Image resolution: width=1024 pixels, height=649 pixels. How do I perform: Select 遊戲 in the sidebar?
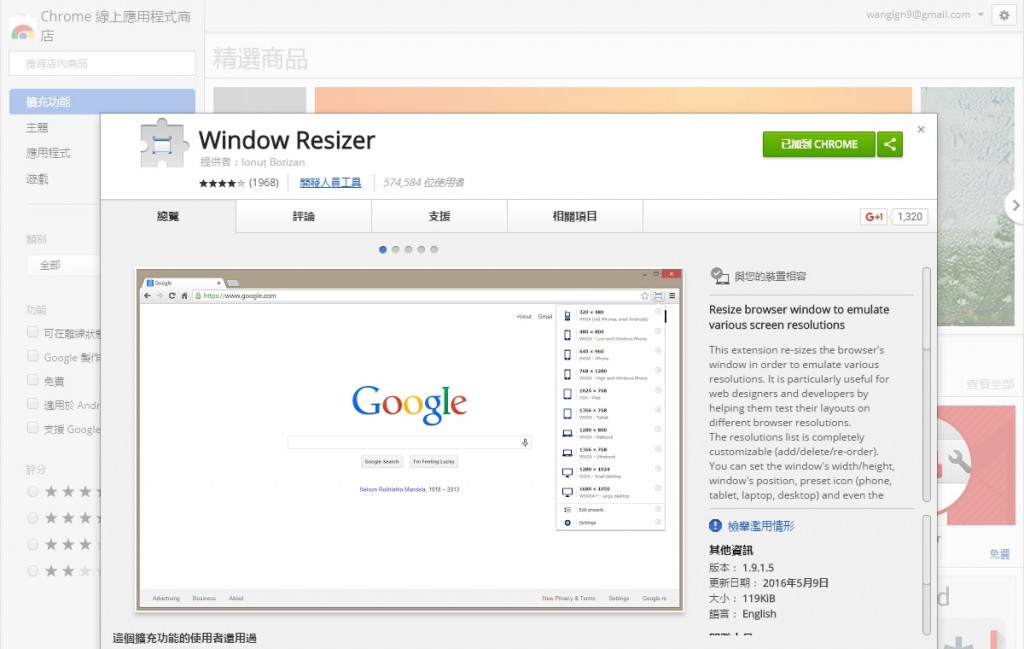(x=37, y=179)
